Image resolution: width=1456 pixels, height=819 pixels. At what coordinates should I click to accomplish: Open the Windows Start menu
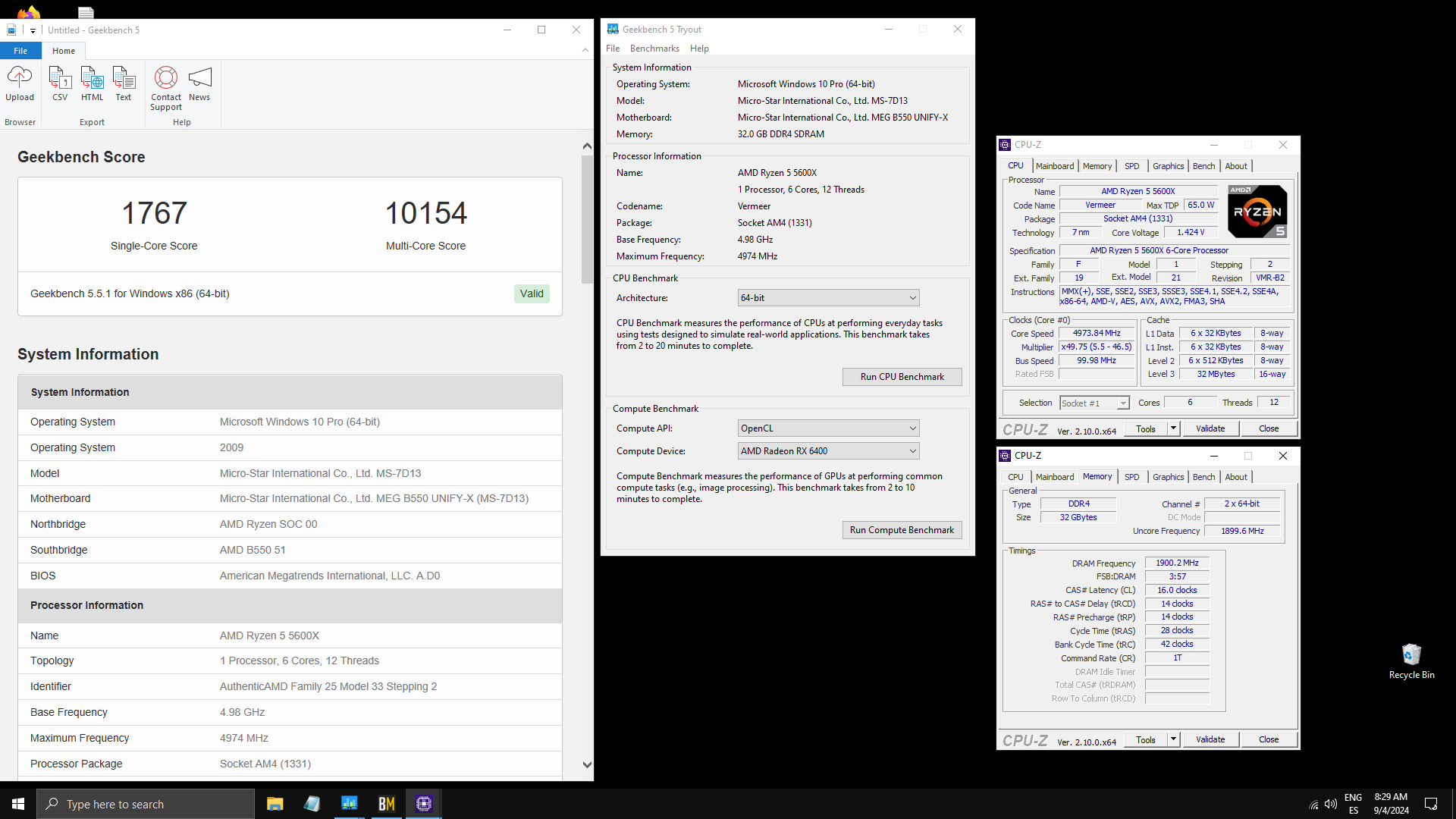pos(18,804)
